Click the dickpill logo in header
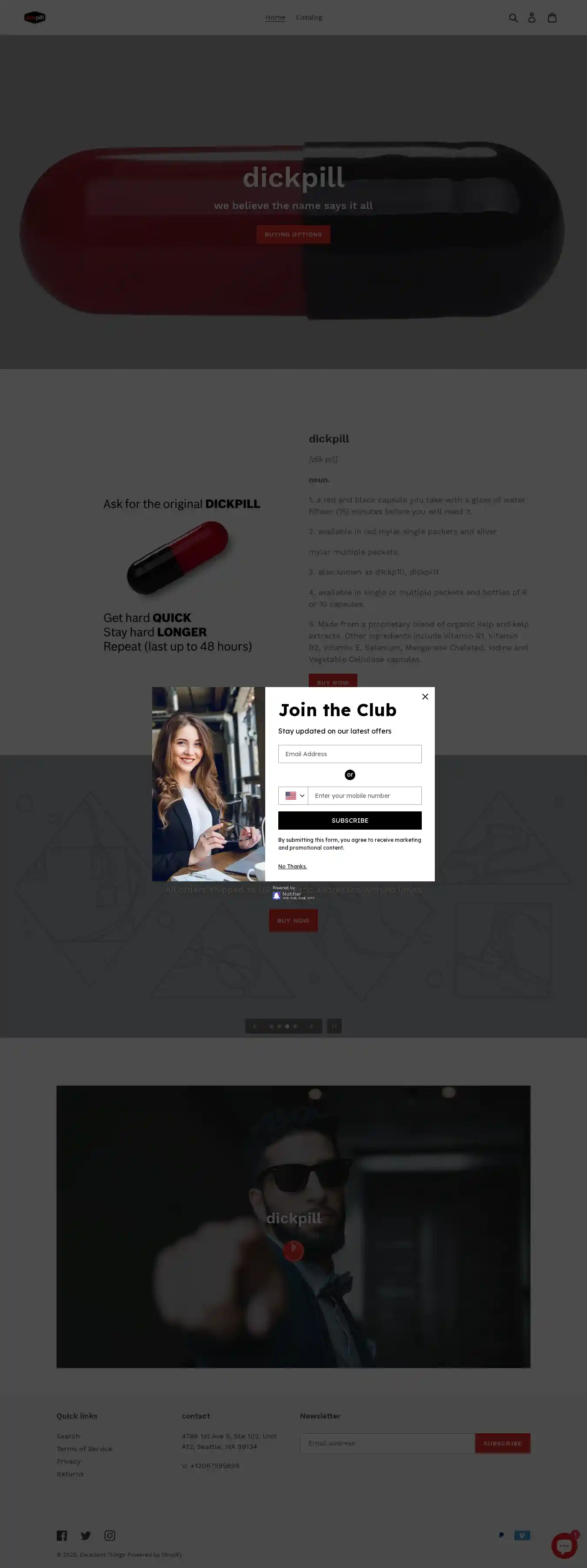Viewport: 587px width, 1568px height. [35, 18]
